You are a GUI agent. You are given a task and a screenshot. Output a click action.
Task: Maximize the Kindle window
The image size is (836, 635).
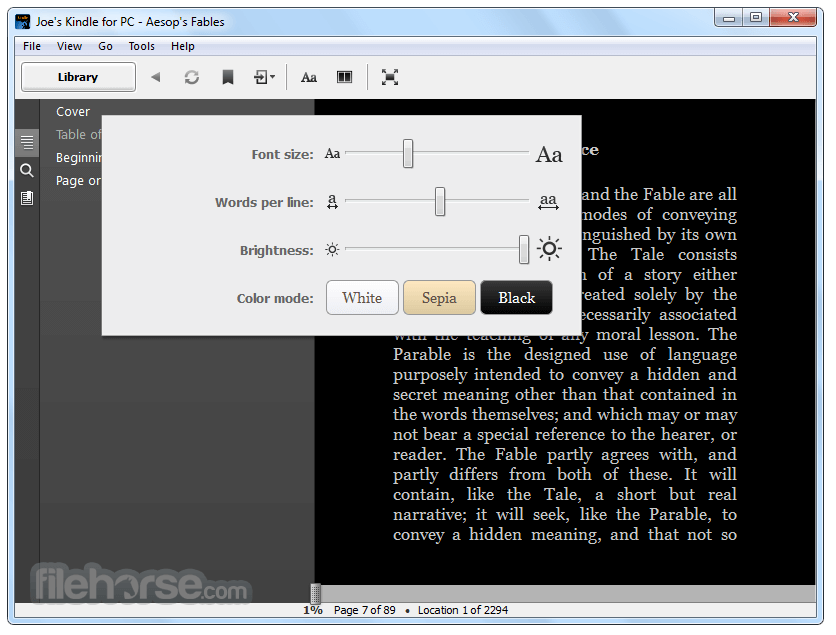[755, 18]
